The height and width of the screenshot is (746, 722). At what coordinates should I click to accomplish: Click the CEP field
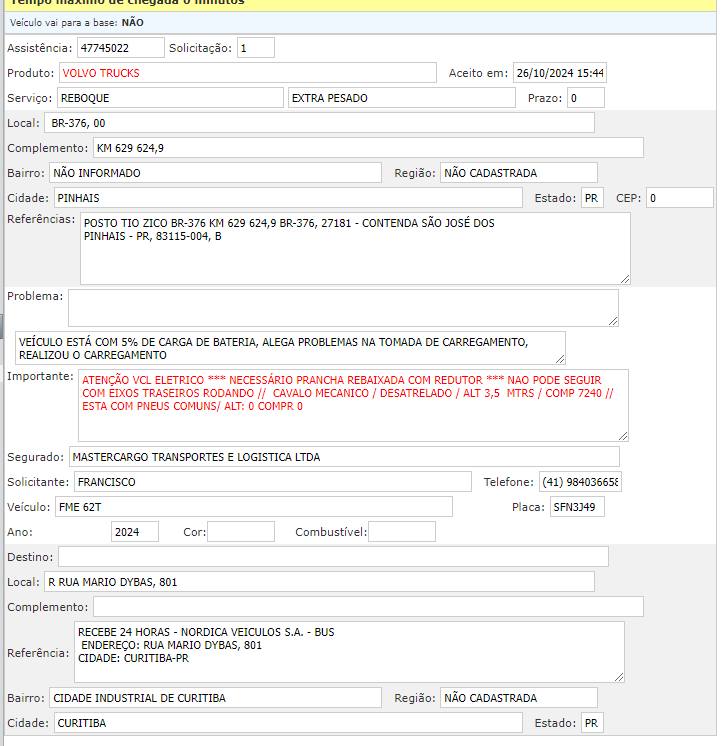coord(680,198)
